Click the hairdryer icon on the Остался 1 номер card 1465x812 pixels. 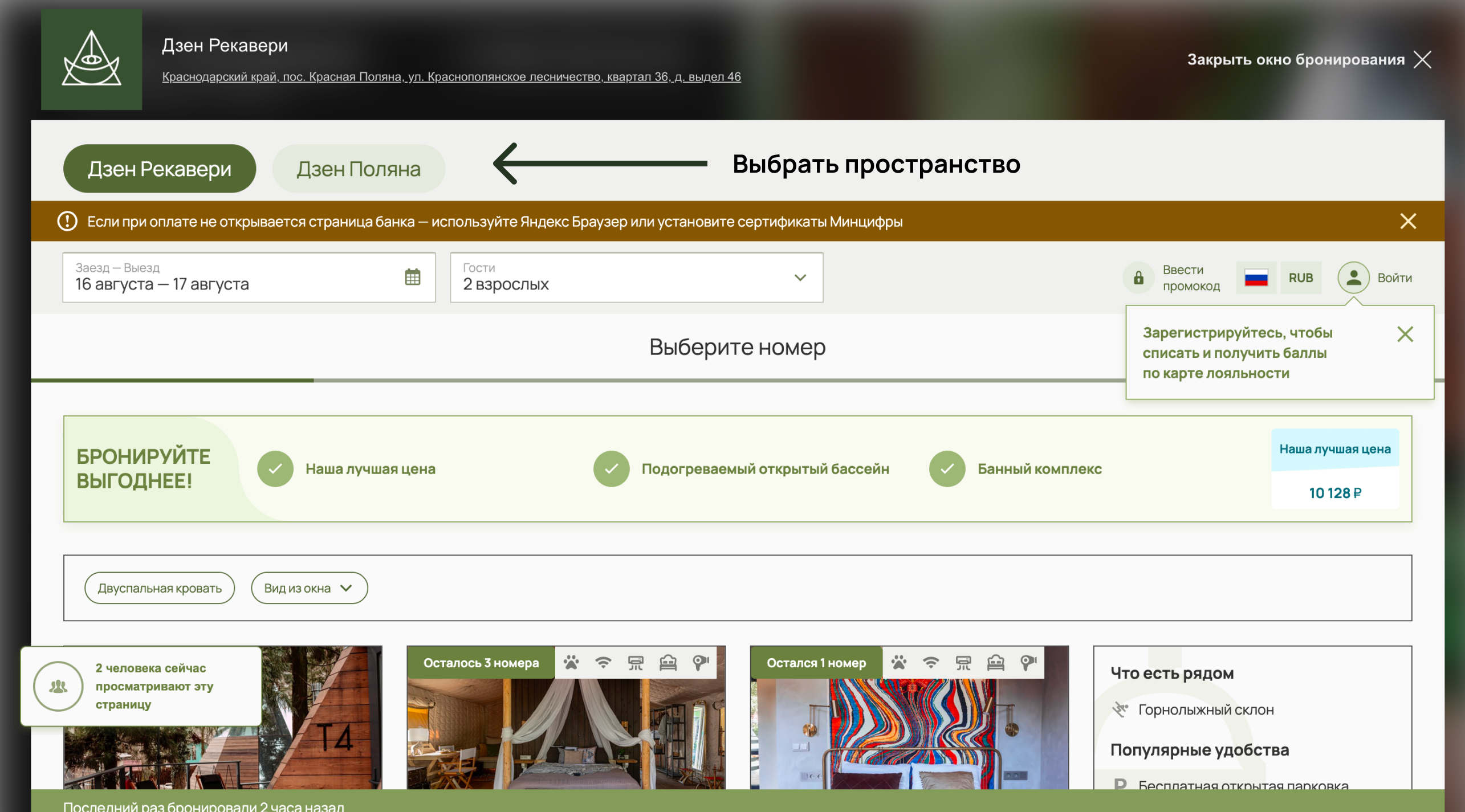pyautogui.click(x=1028, y=663)
